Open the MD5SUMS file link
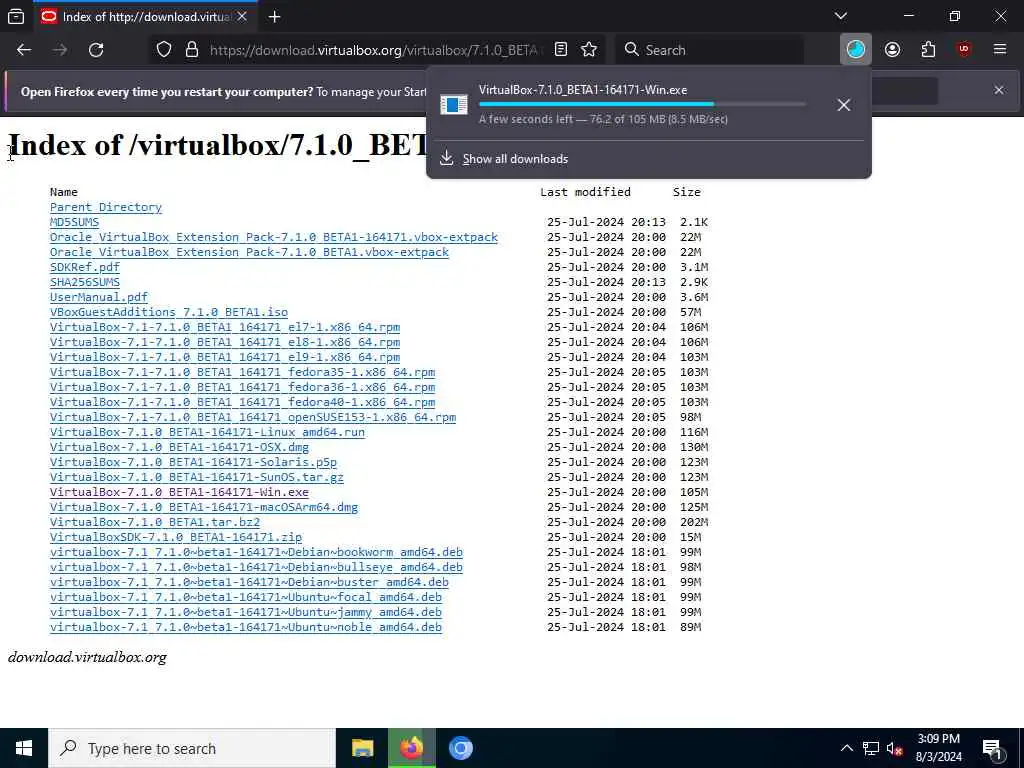Image resolution: width=1024 pixels, height=768 pixels. (x=74, y=222)
